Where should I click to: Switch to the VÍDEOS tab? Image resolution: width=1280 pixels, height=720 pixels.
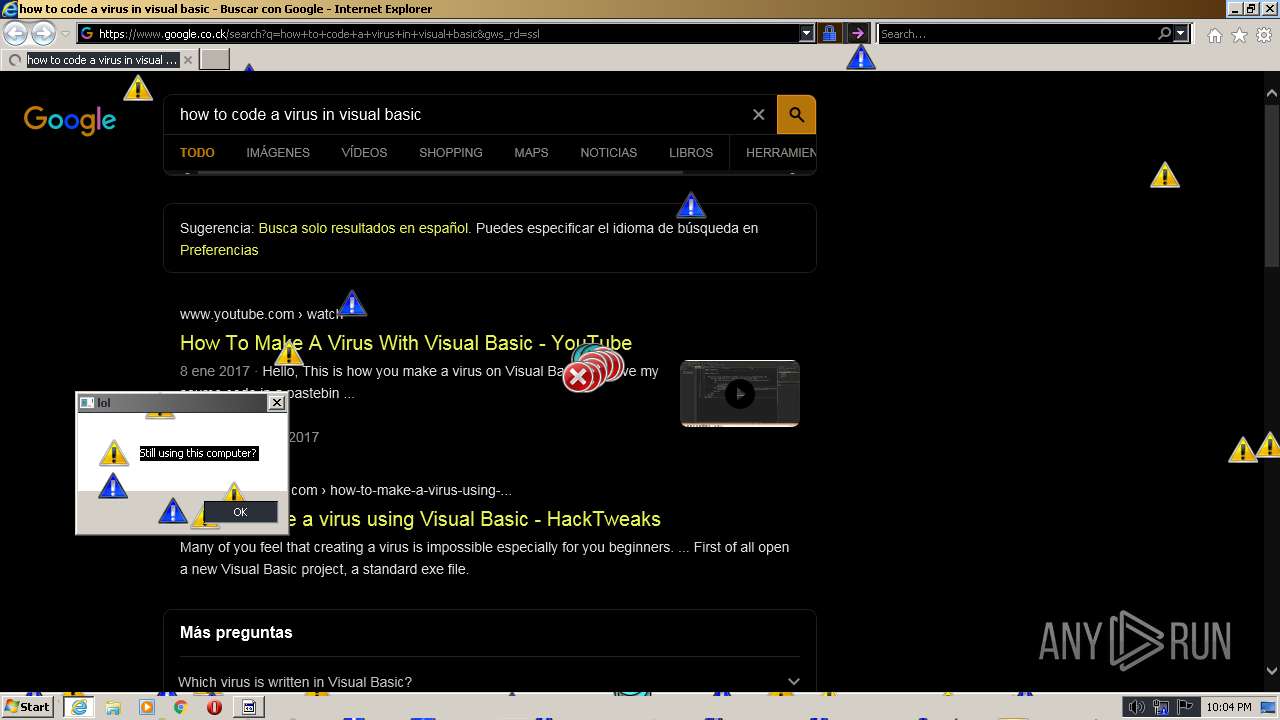click(x=364, y=153)
